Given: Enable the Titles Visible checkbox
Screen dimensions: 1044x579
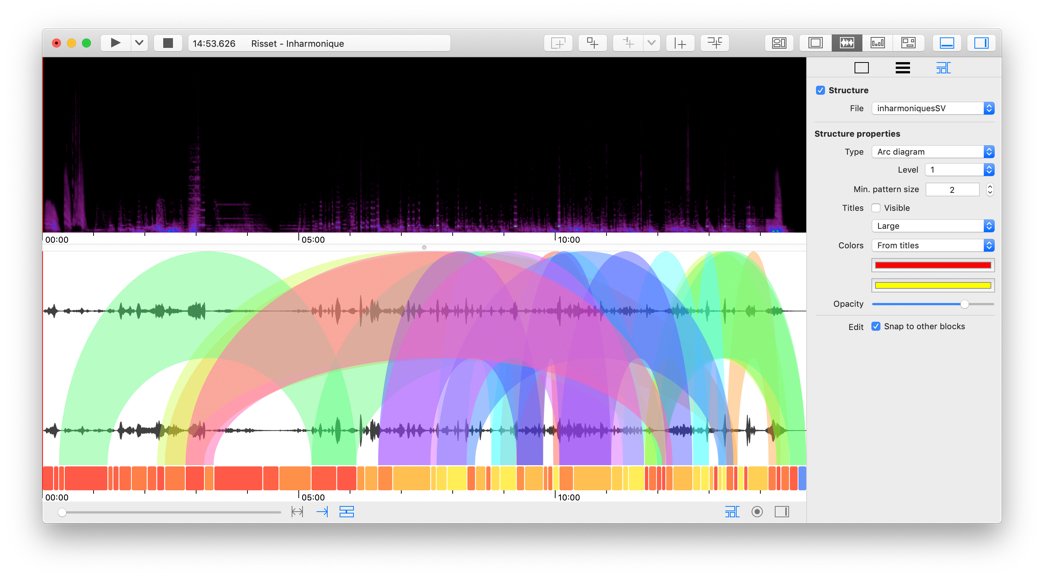Looking at the screenshot, I should pos(876,208).
